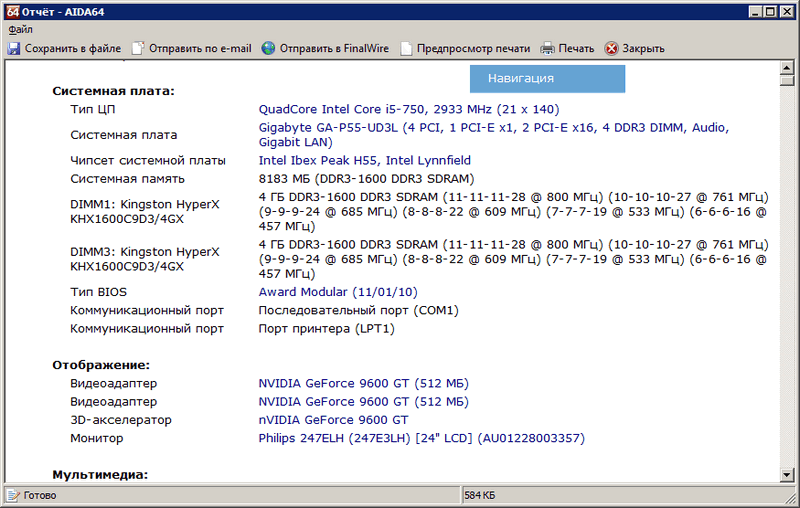Maximize the AIDA64 report window
The width and height of the screenshot is (800, 508).
(x=770, y=12)
